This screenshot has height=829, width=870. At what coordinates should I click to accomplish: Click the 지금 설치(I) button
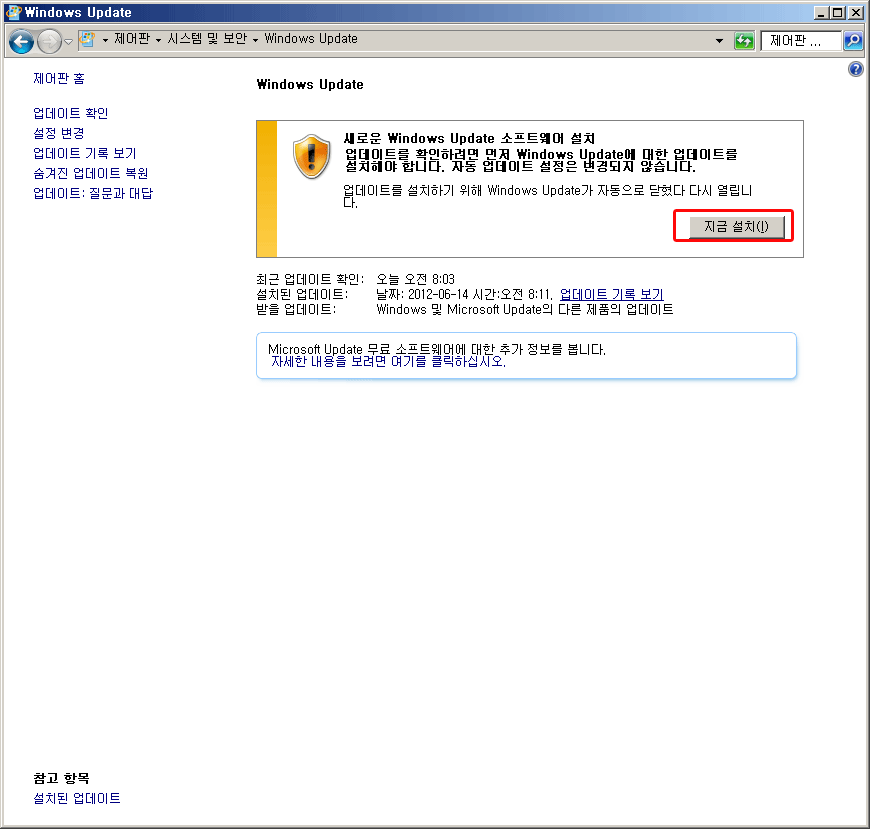(x=736, y=226)
